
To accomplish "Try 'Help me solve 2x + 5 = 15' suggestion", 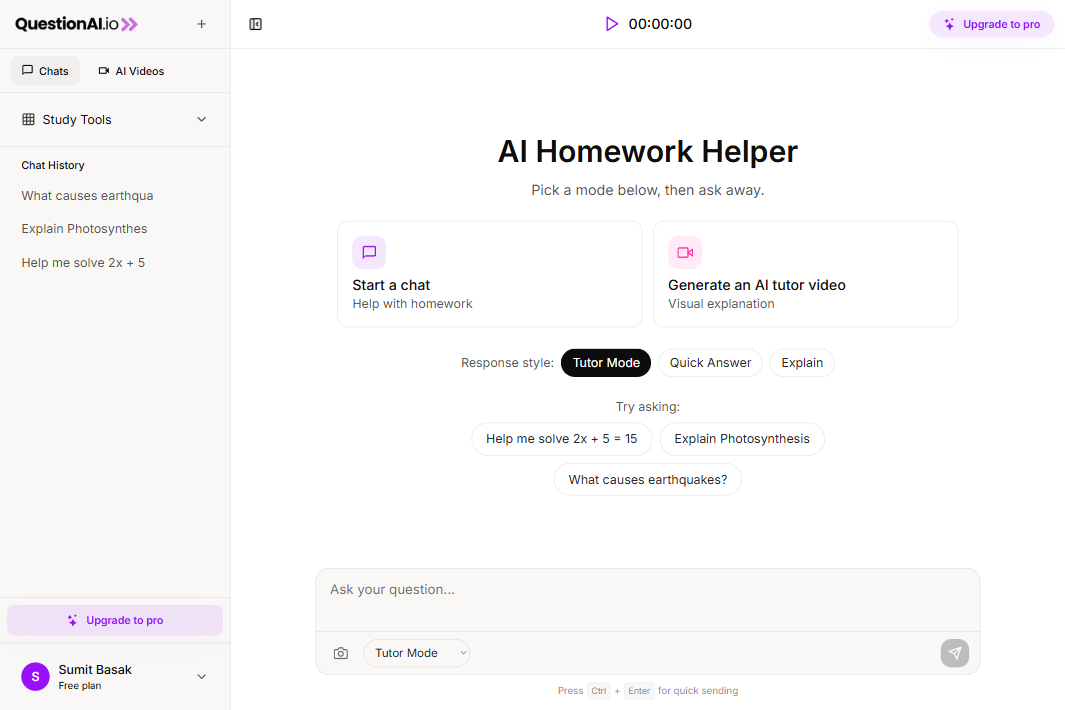I will pyautogui.click(x=562, y=439).
